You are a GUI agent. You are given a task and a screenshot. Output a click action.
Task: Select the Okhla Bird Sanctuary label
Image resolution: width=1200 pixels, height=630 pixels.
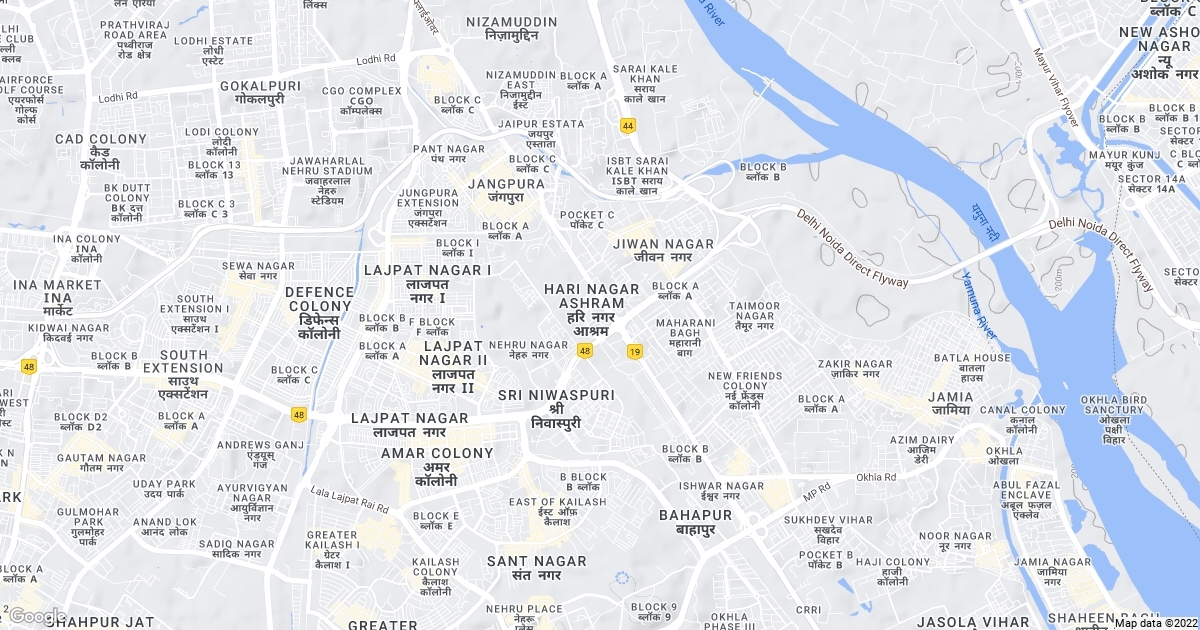click(1114, 423)
